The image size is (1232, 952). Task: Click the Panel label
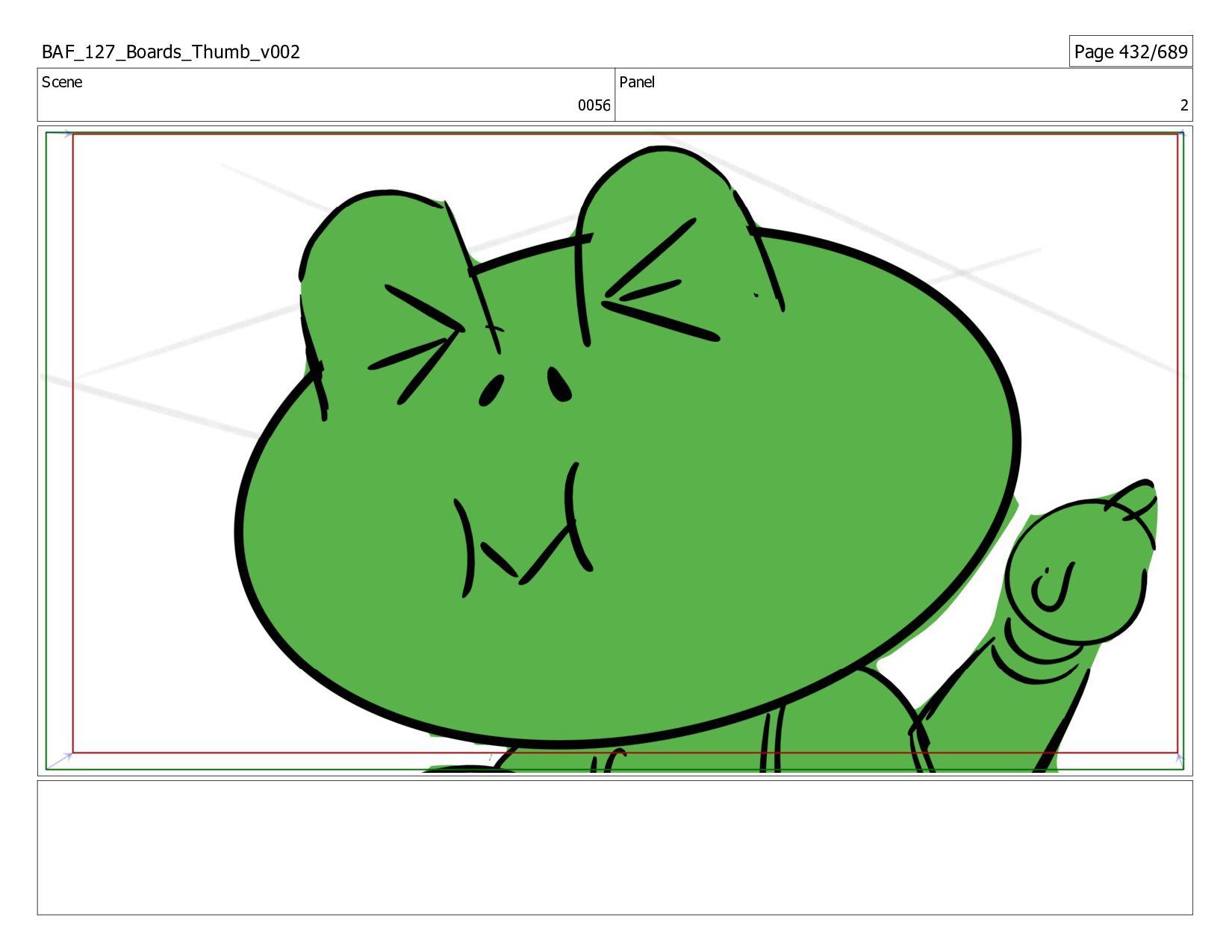click(637, 82)
